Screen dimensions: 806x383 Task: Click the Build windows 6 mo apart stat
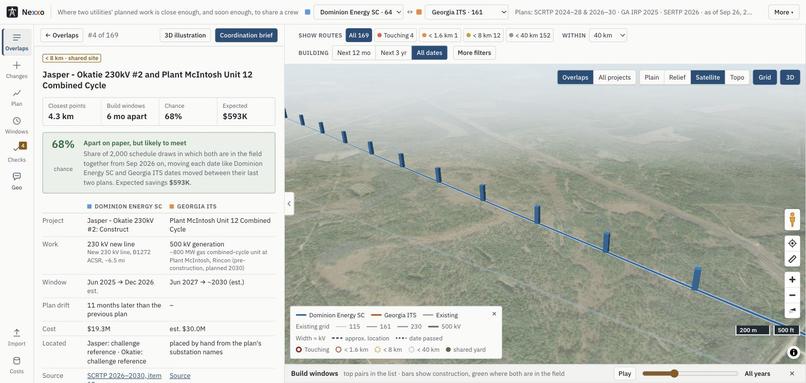click(130, 112)
